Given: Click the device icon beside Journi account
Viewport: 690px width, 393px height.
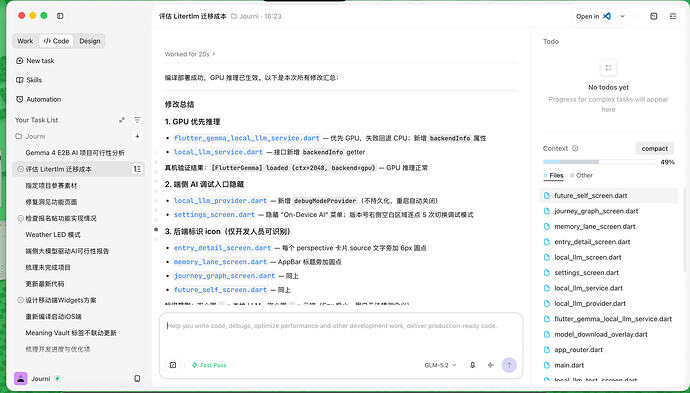Looking at the screenshot, I should (137, 378).
